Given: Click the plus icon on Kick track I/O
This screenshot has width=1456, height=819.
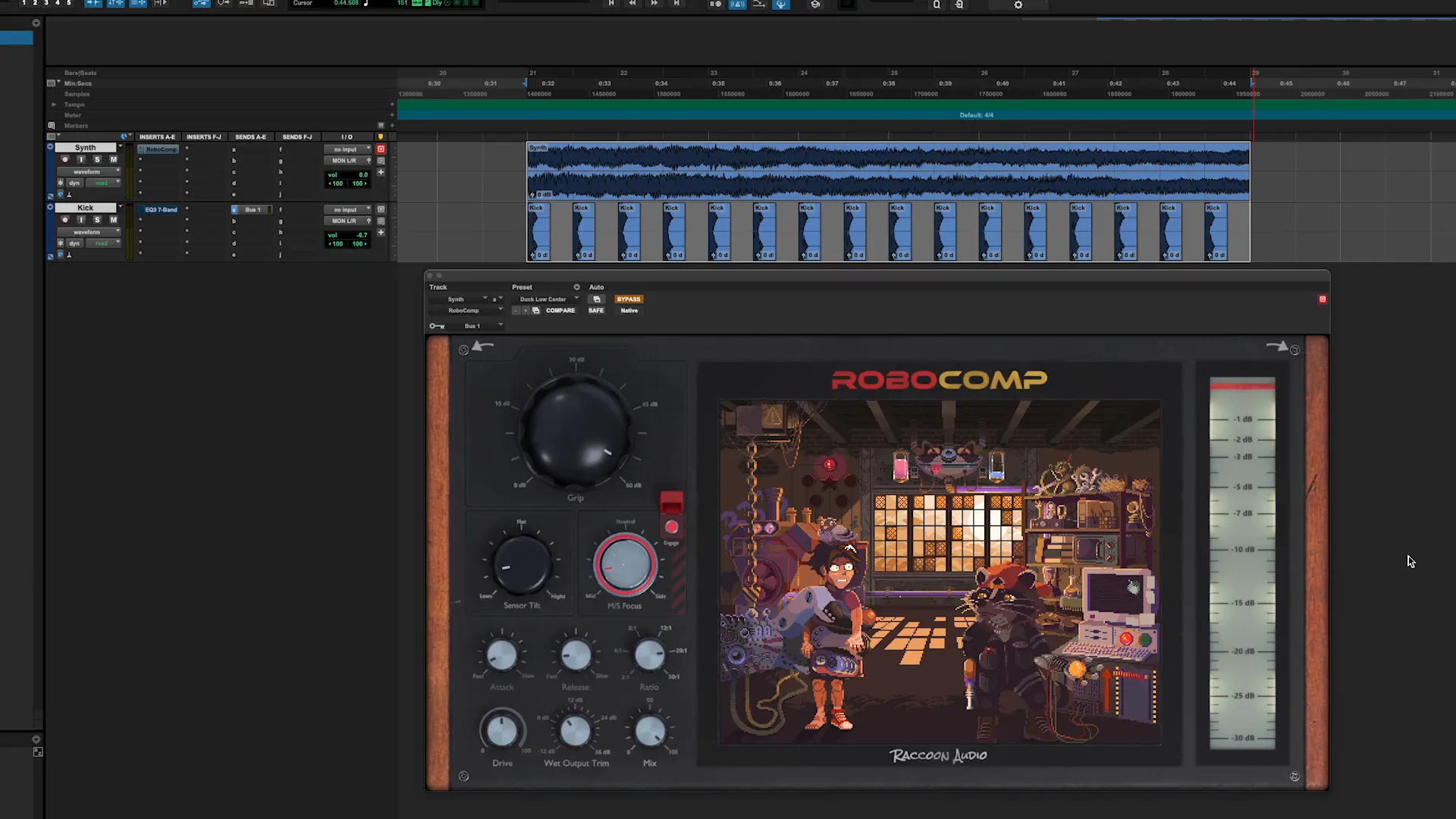Looking at the screenshot, I should 381,233.
